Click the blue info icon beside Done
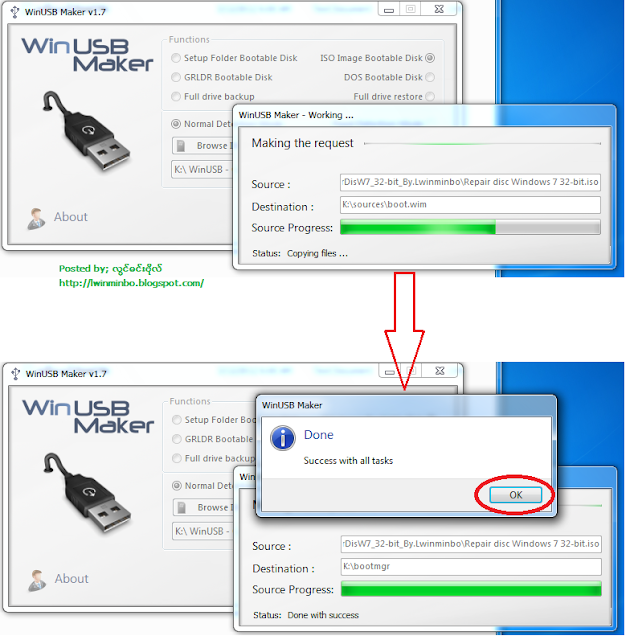 (282, 438)
